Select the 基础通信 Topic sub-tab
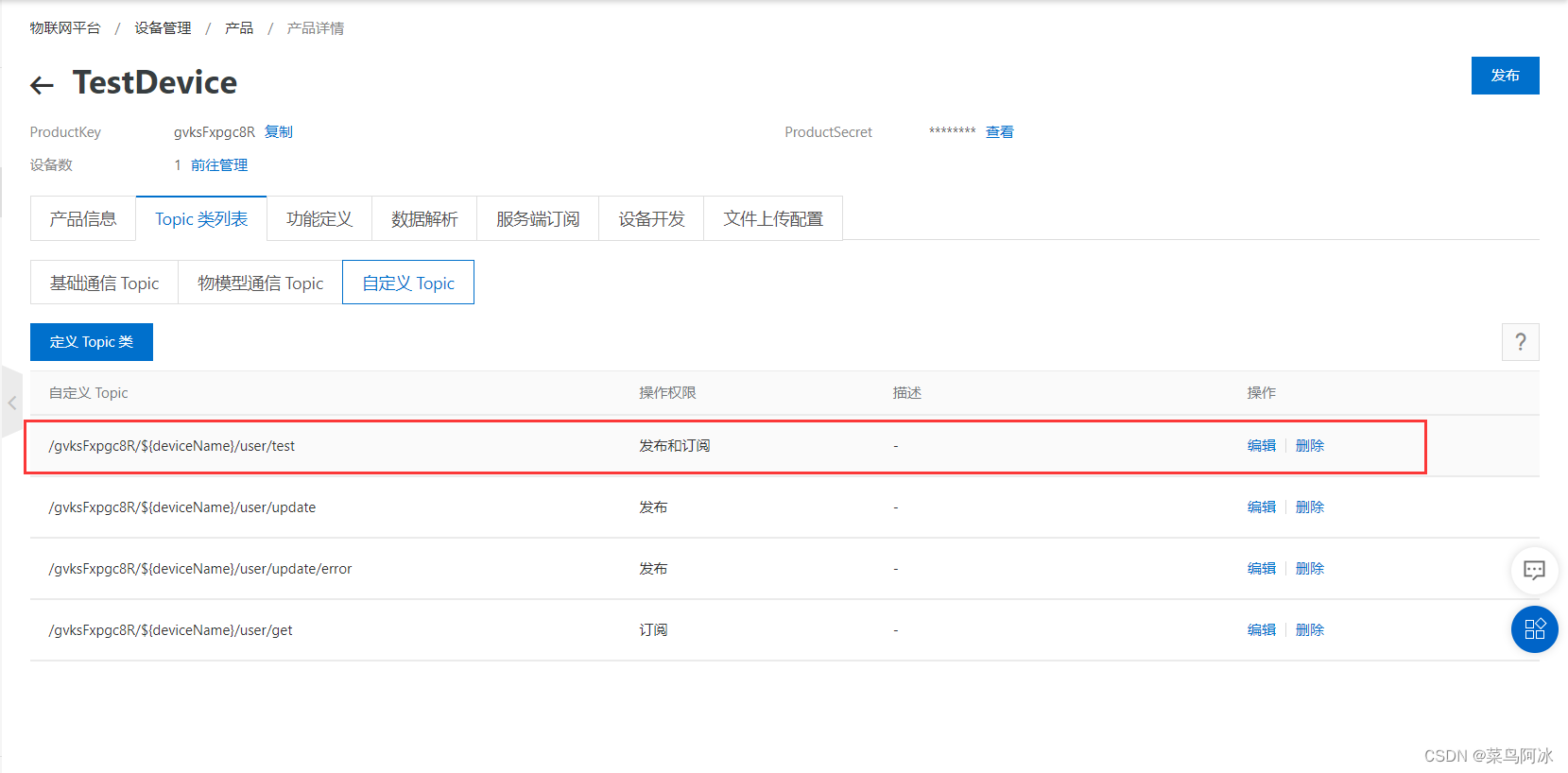Screen dimensions: 1568x773 pos(104,283)
